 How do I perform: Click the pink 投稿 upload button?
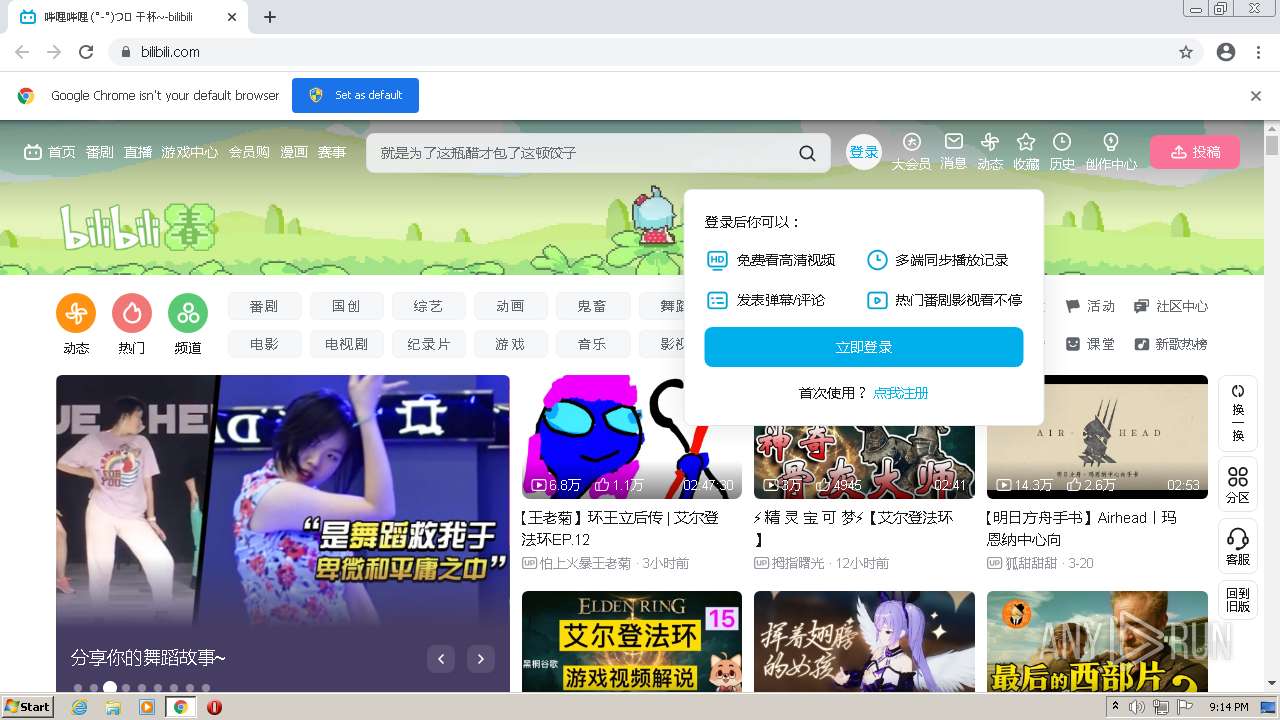point(1195,152)
